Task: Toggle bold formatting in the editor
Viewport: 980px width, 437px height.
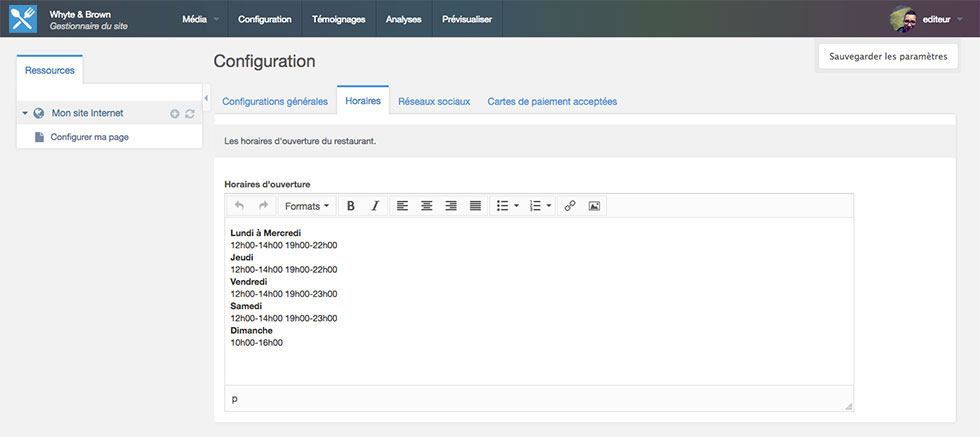Action: 351,206
